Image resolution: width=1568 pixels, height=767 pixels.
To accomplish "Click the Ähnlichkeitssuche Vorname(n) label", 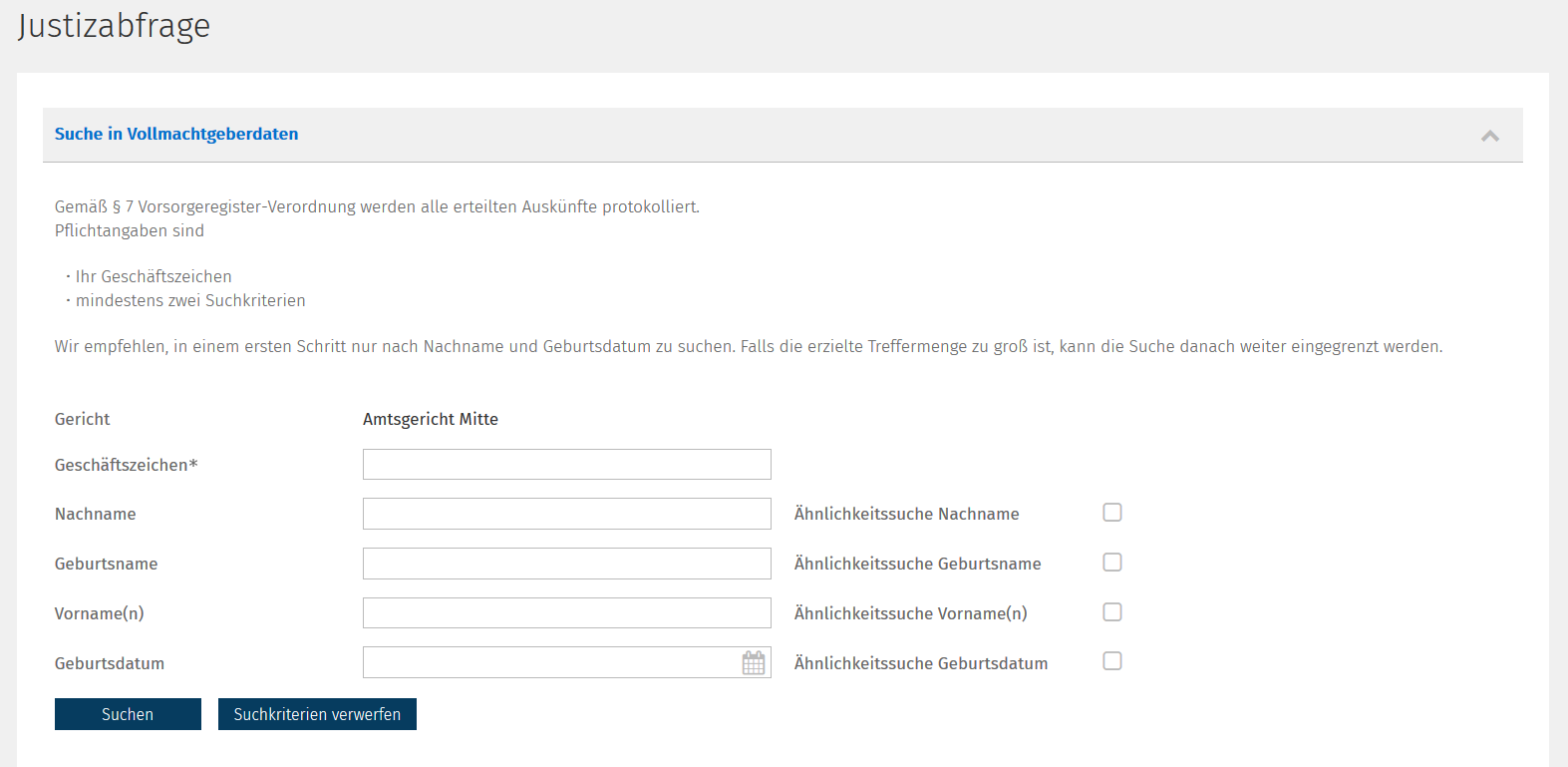I will [910, 613].
